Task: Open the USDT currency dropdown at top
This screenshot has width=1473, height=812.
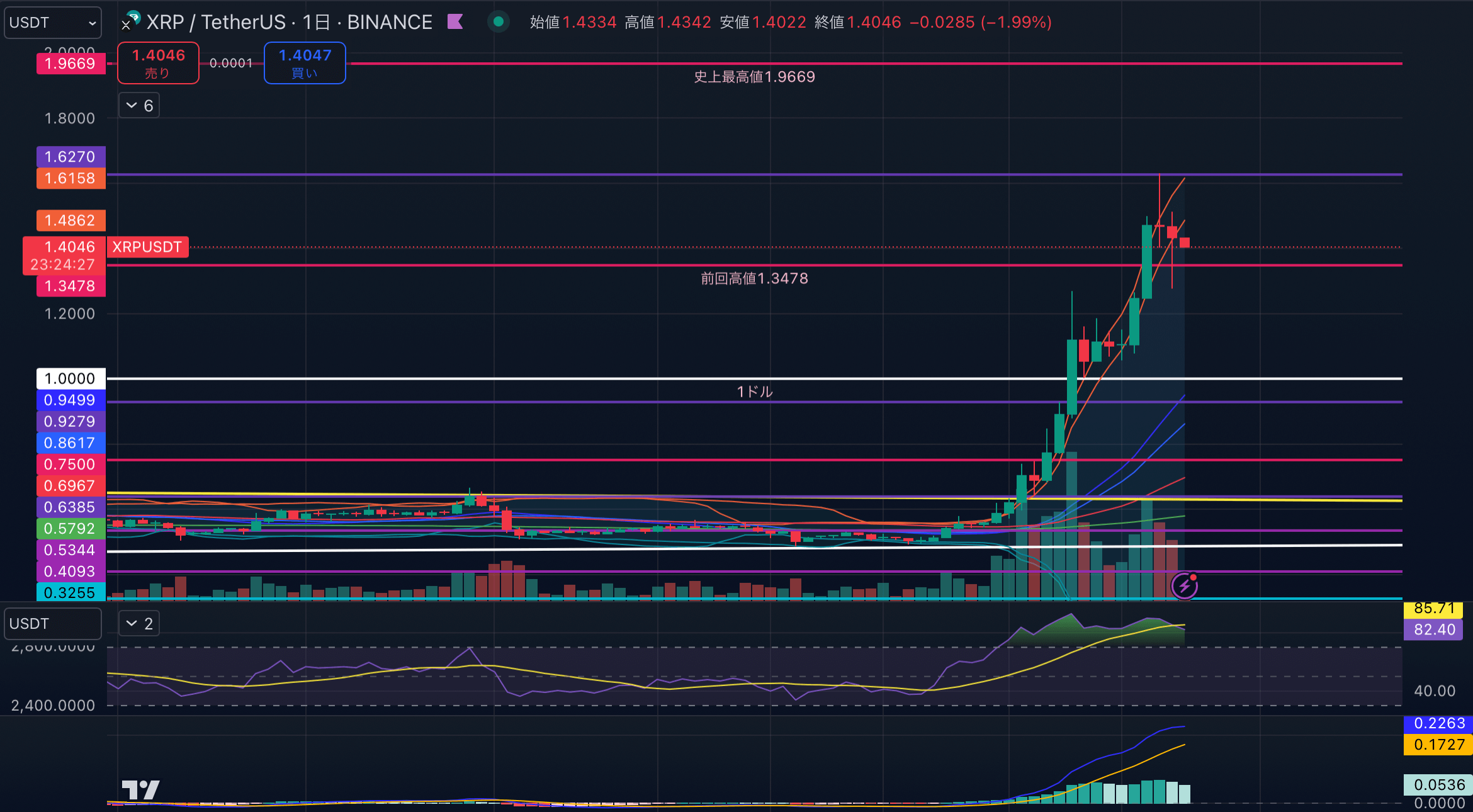Action: (x=53, y=23)
